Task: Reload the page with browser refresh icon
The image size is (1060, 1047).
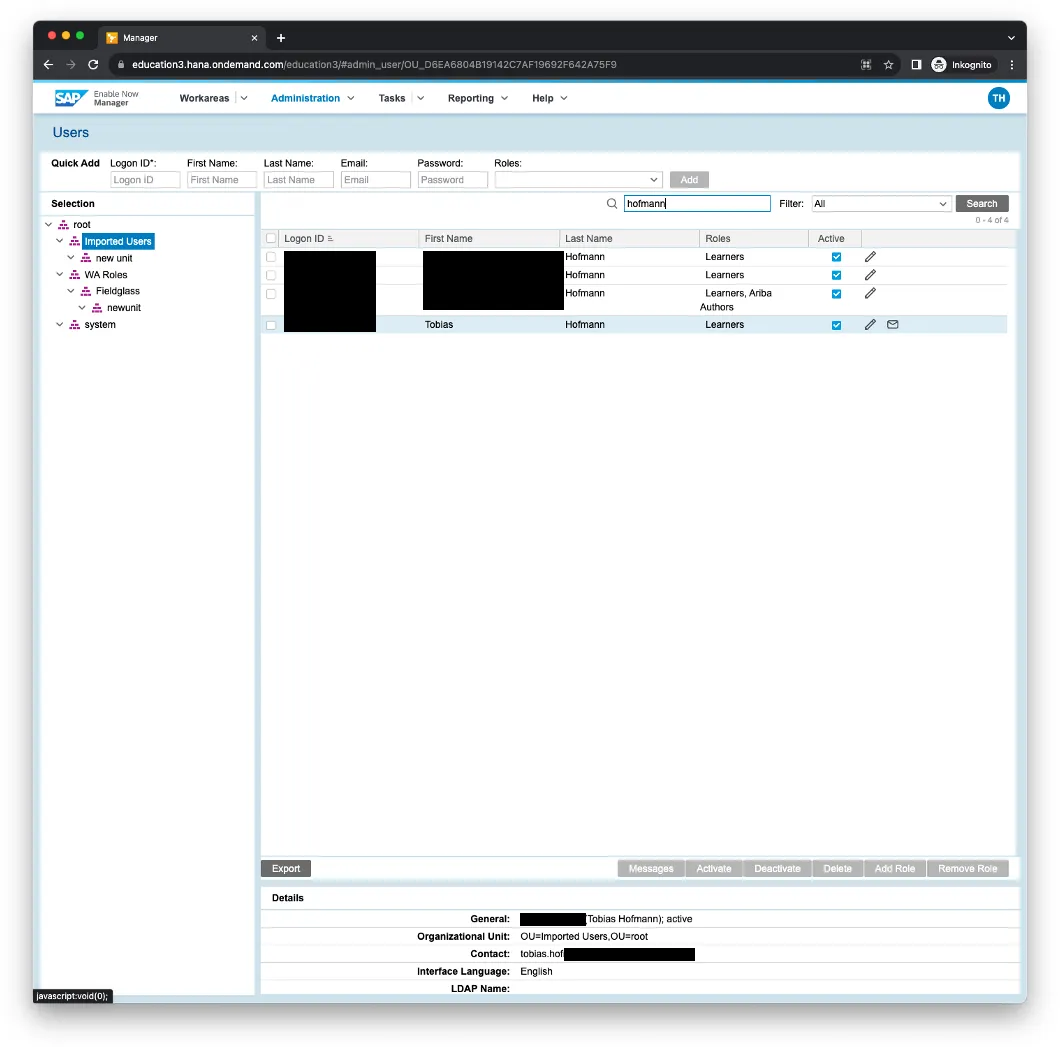Action: (x=94, y=65)
